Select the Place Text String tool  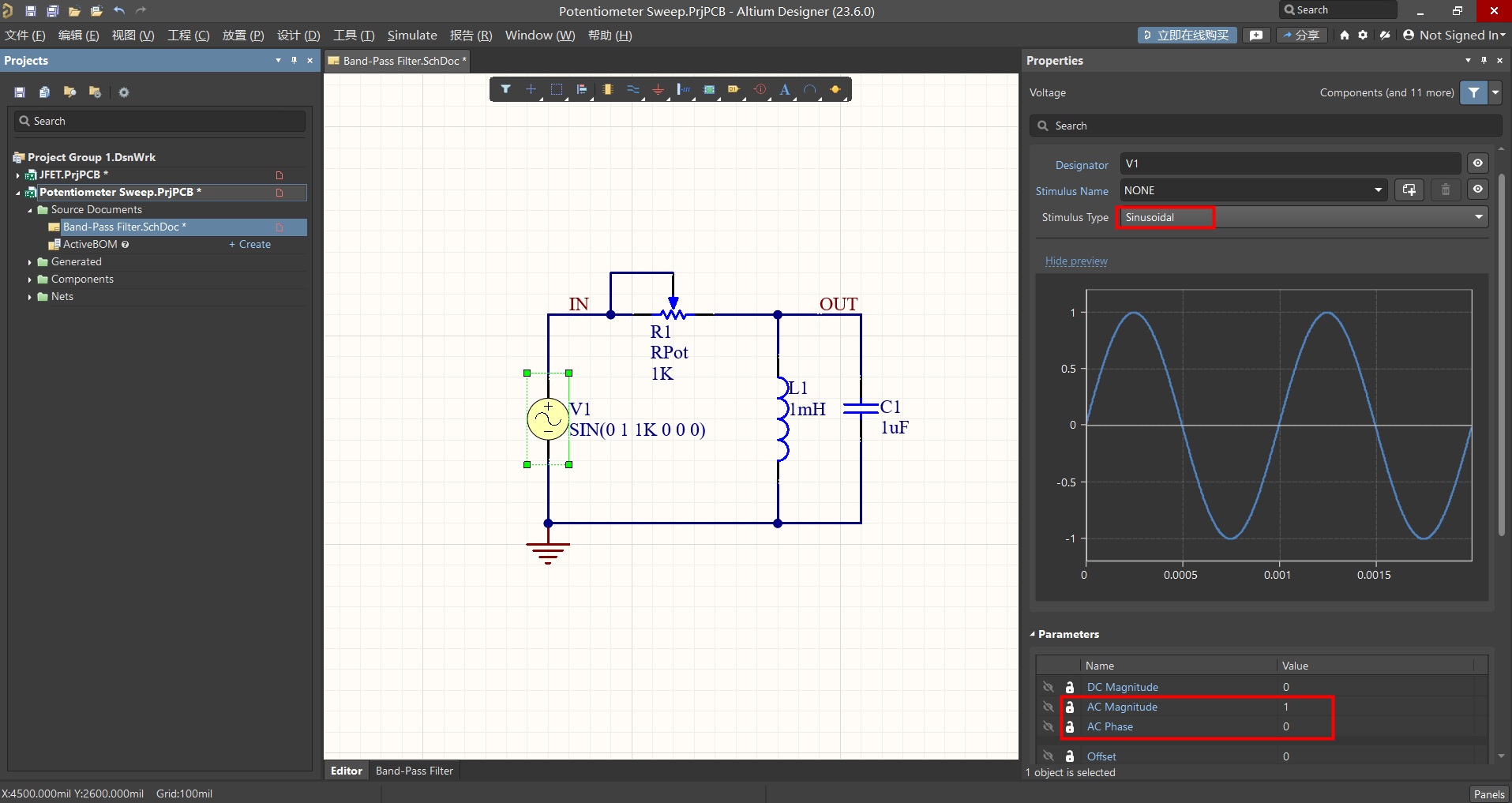tap(785, 90)
